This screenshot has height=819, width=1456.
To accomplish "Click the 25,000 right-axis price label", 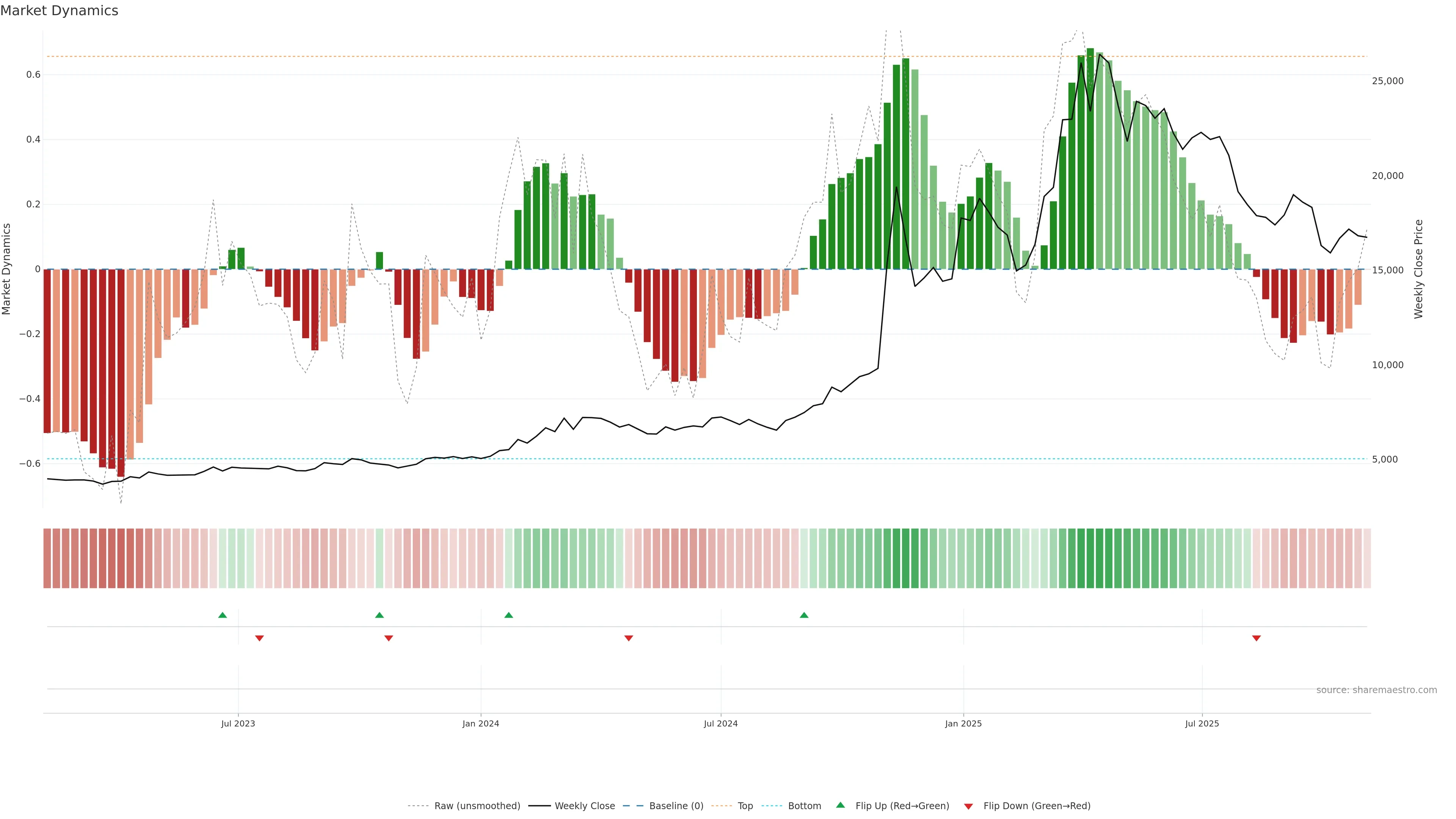I will [x=1387, y=82].
